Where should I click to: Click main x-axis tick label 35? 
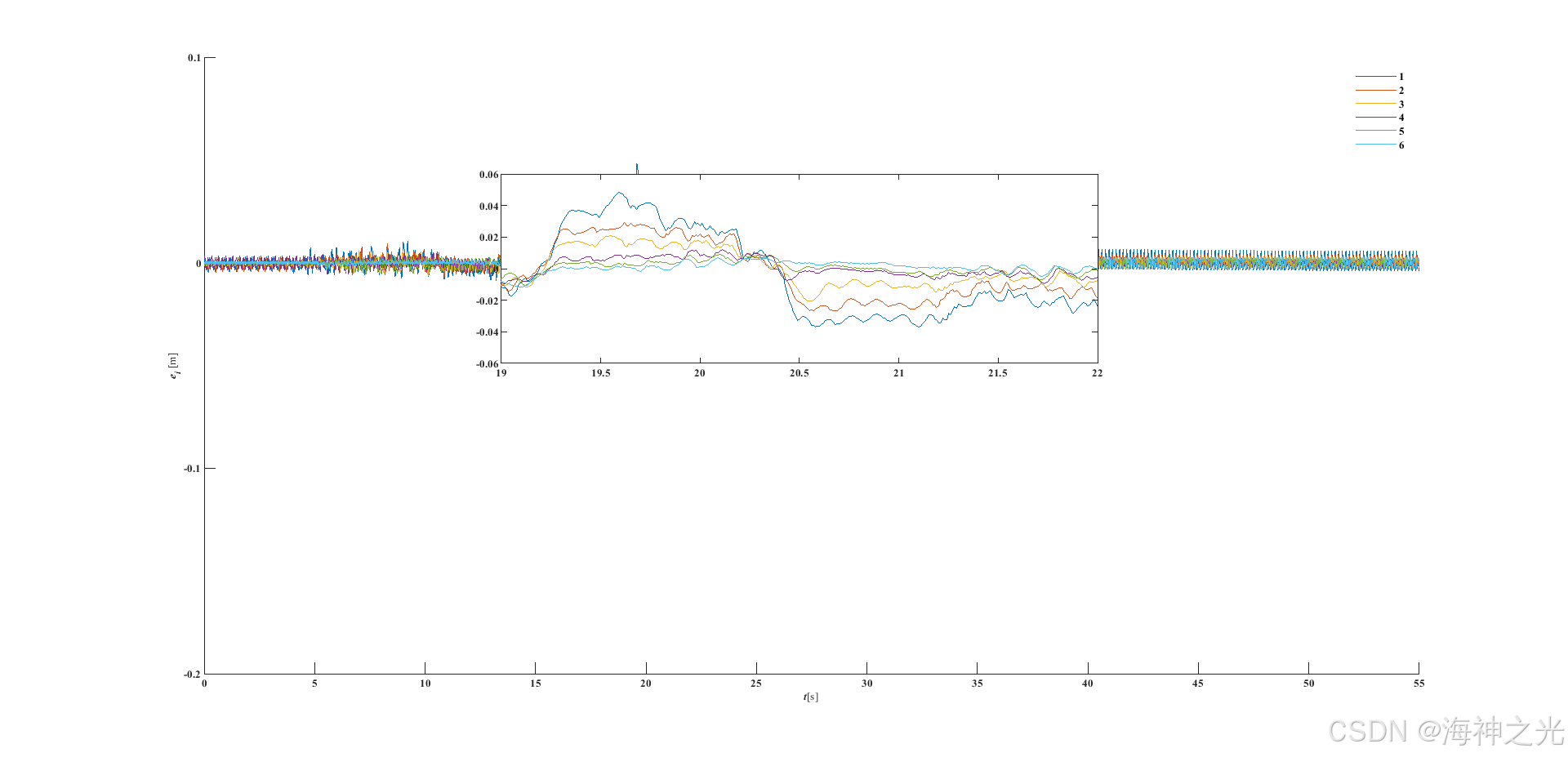[977, 684]
